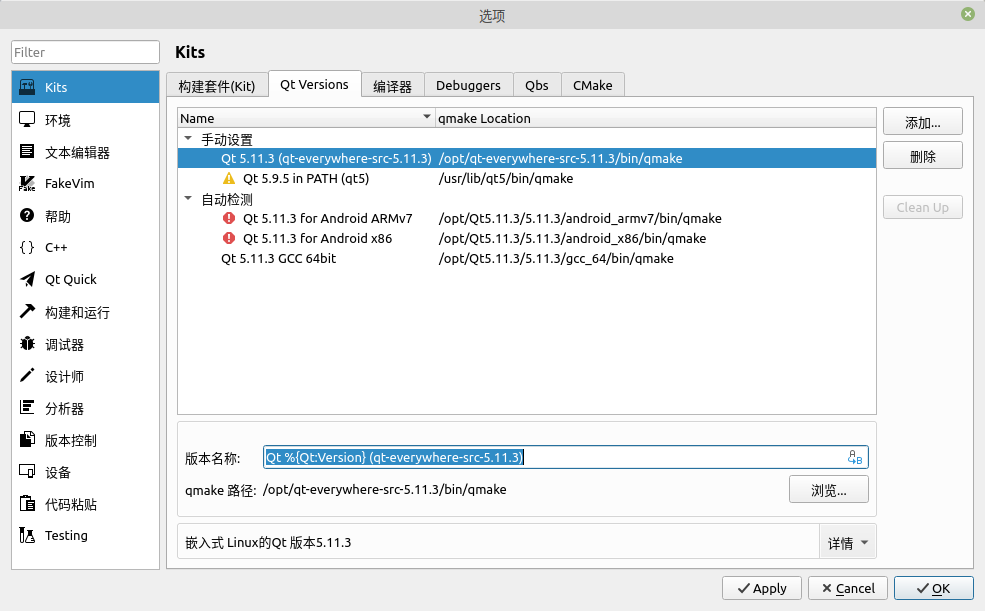Open the 版本控制 documents icon
Screen dimensions: 985x611
27,440
